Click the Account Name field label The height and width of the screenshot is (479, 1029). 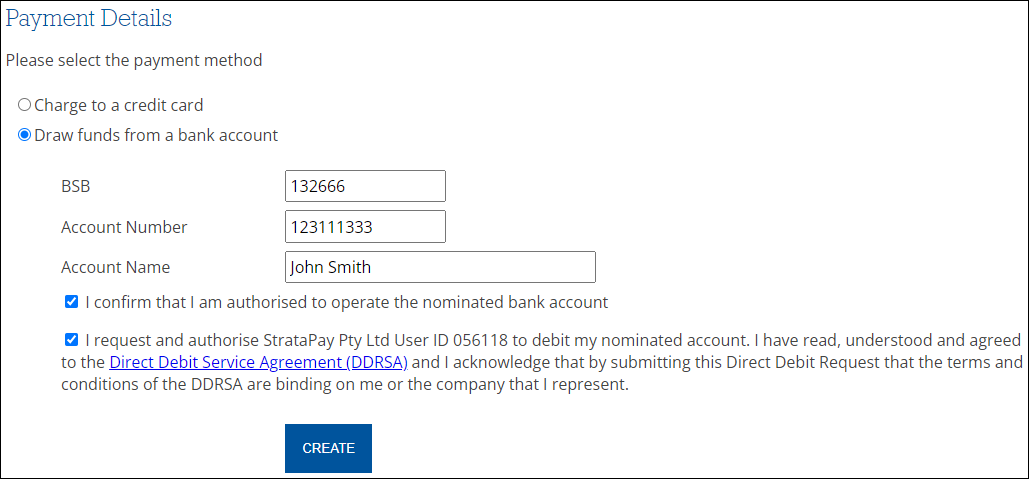116,267
